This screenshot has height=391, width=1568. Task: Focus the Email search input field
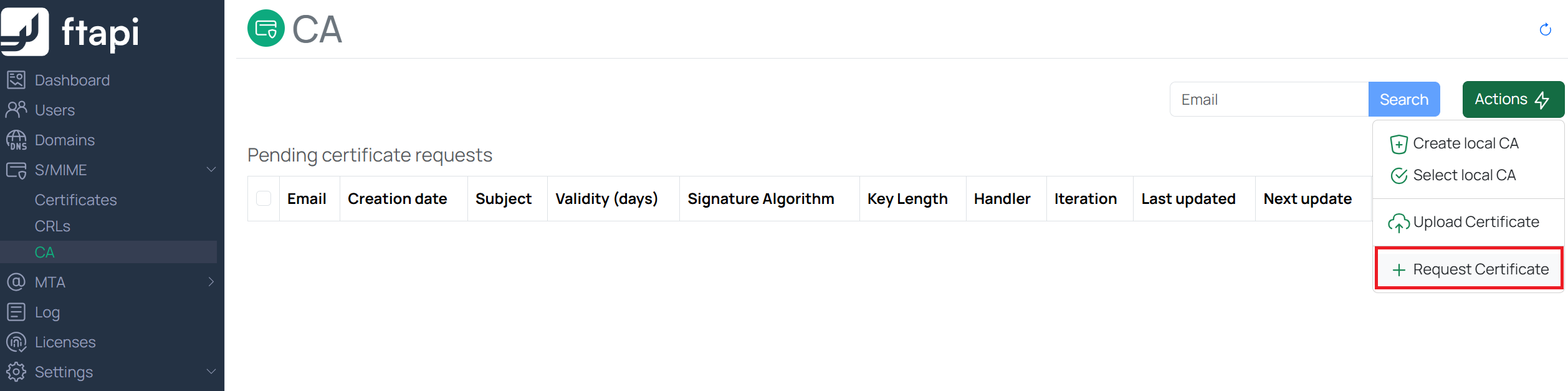tap(1269, 99)
